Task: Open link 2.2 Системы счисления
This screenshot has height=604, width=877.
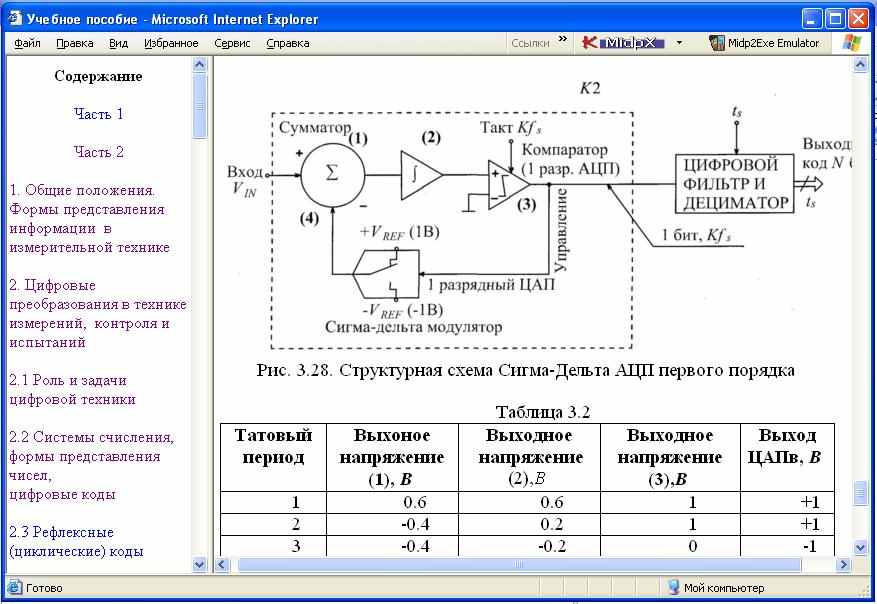Action: click(92, 465)
